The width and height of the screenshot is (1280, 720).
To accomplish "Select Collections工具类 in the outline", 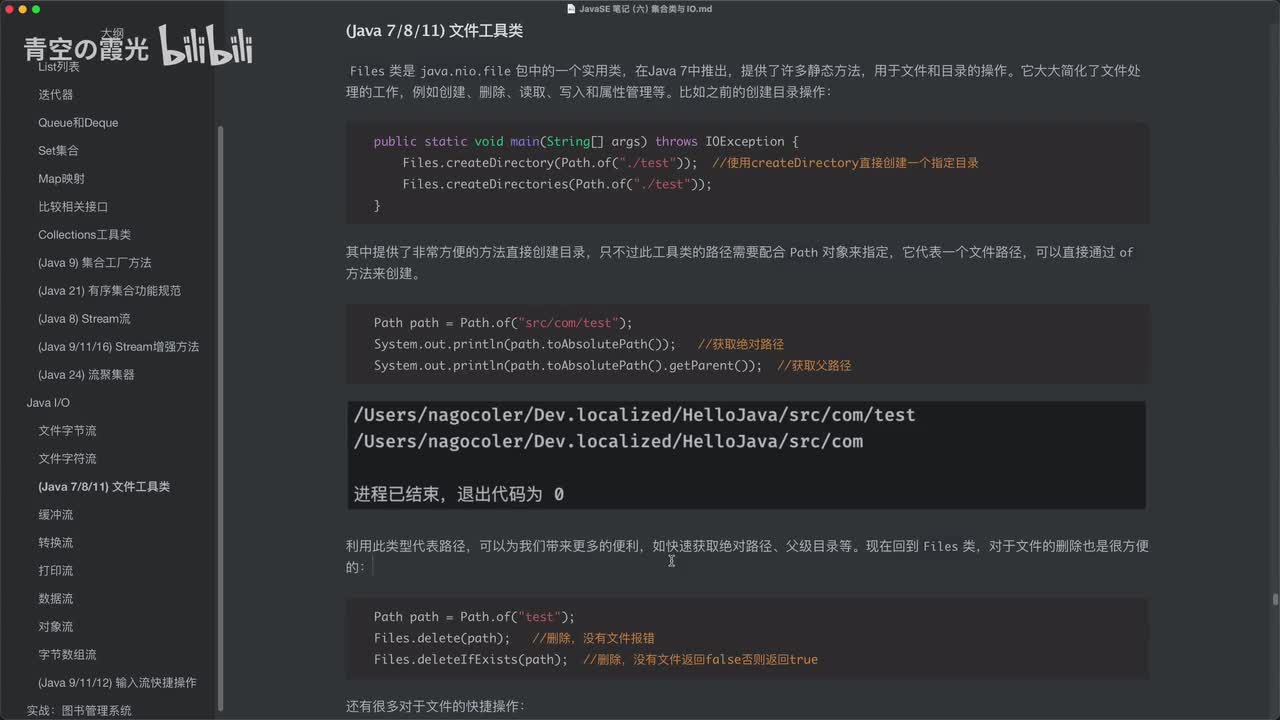I will coord(84,234).
